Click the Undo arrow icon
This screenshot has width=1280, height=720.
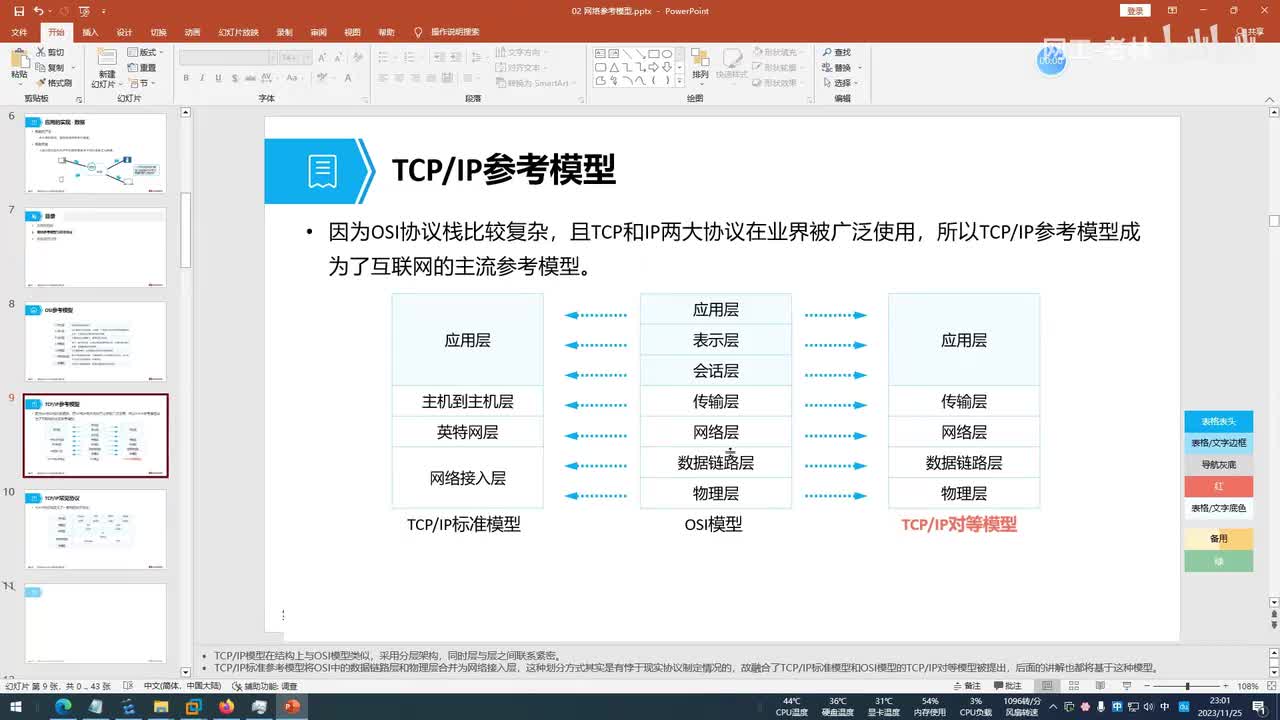pos(38,11)
